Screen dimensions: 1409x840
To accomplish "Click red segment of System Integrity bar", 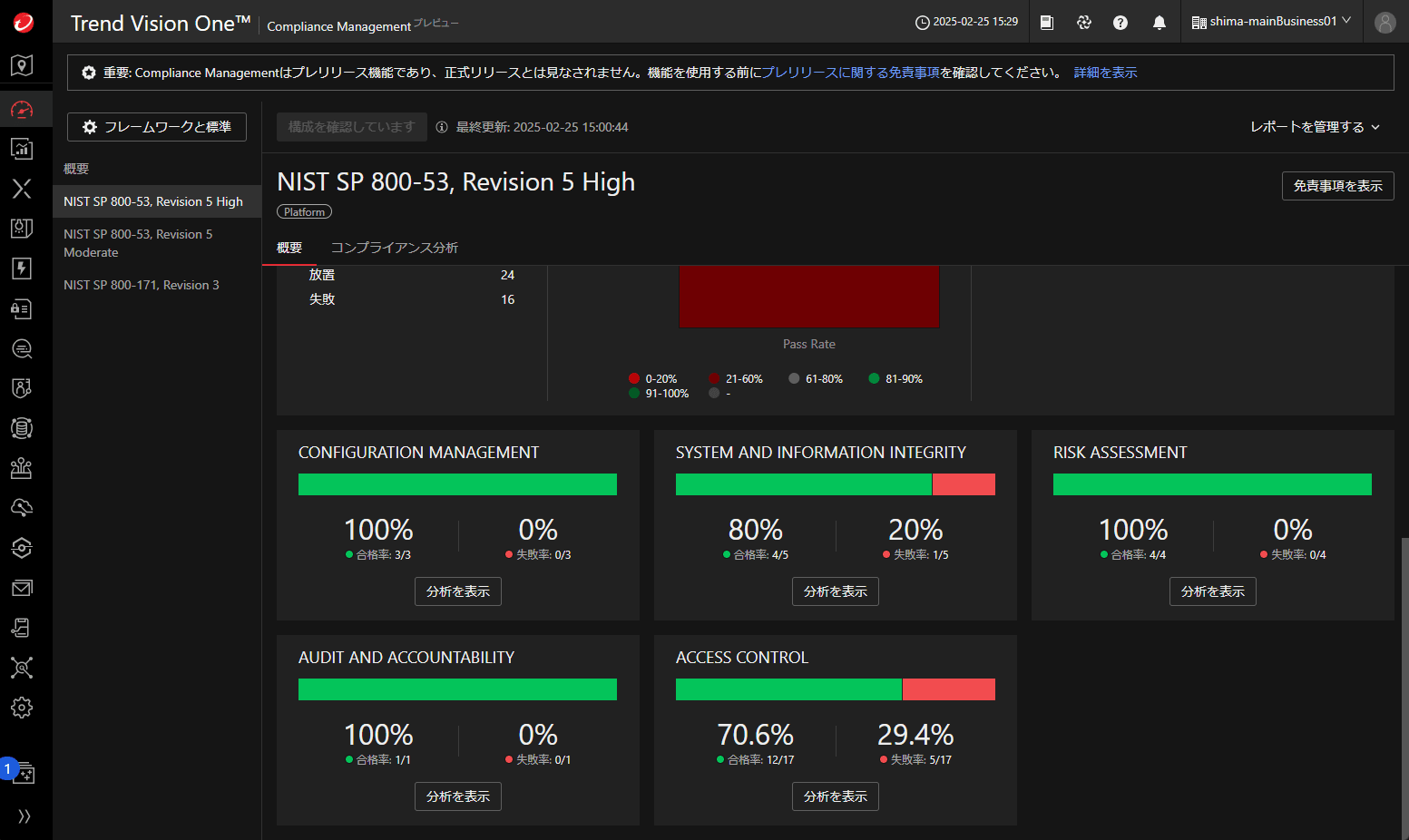I will (x=964, y=484).
